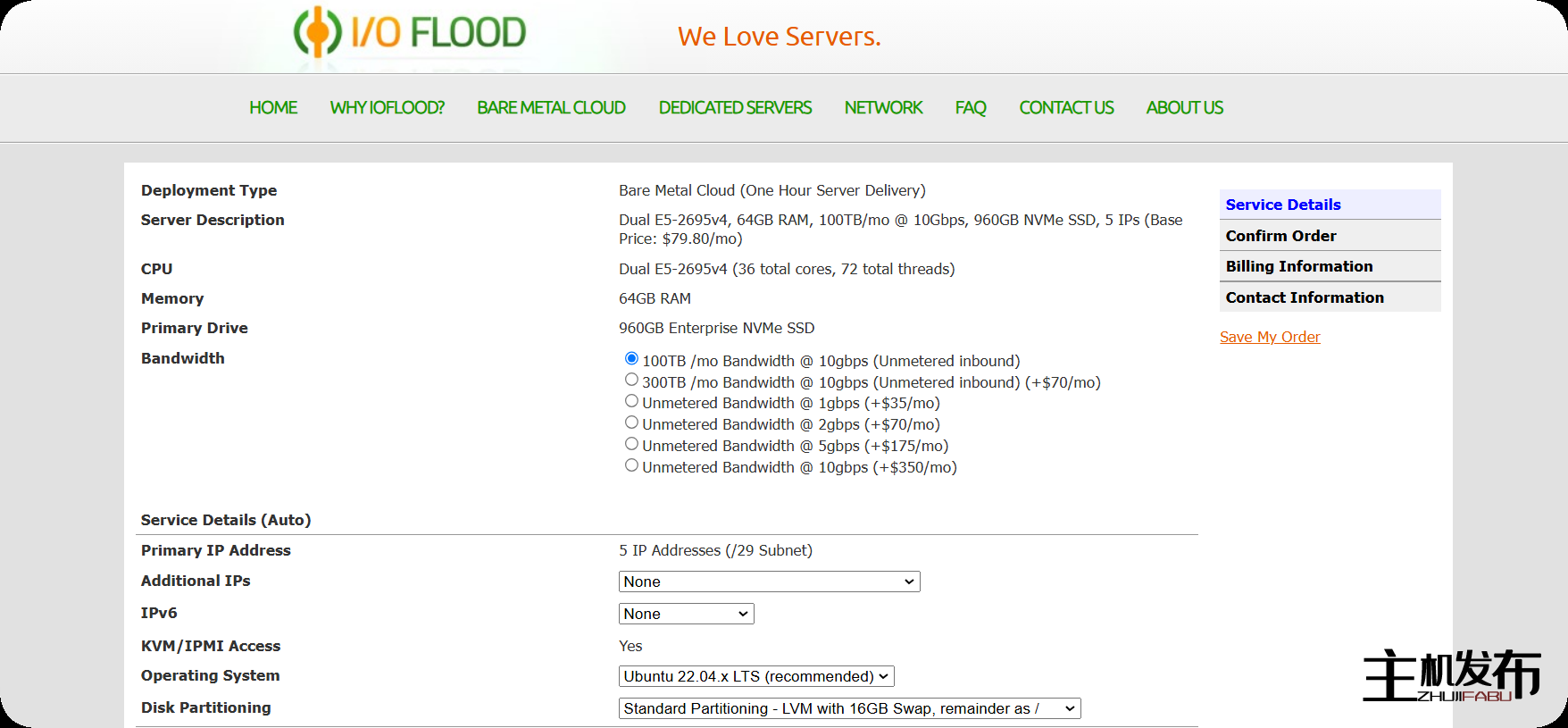Open the HOME navigation item
This screenshot has height=728, width=1568.
pyautogui.click(x=273, y=108)
